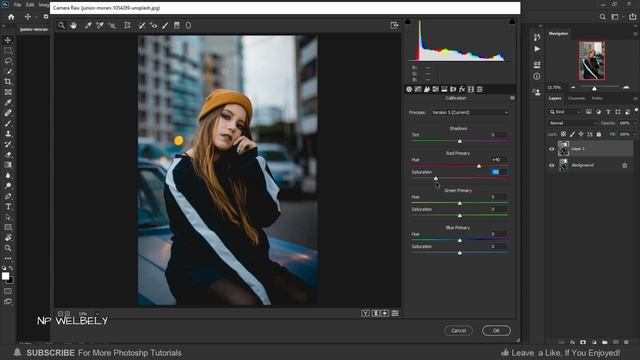The image size is (640, 360).
Task: Open the layer Kind filter dropdown
Action: pos(565,112)
